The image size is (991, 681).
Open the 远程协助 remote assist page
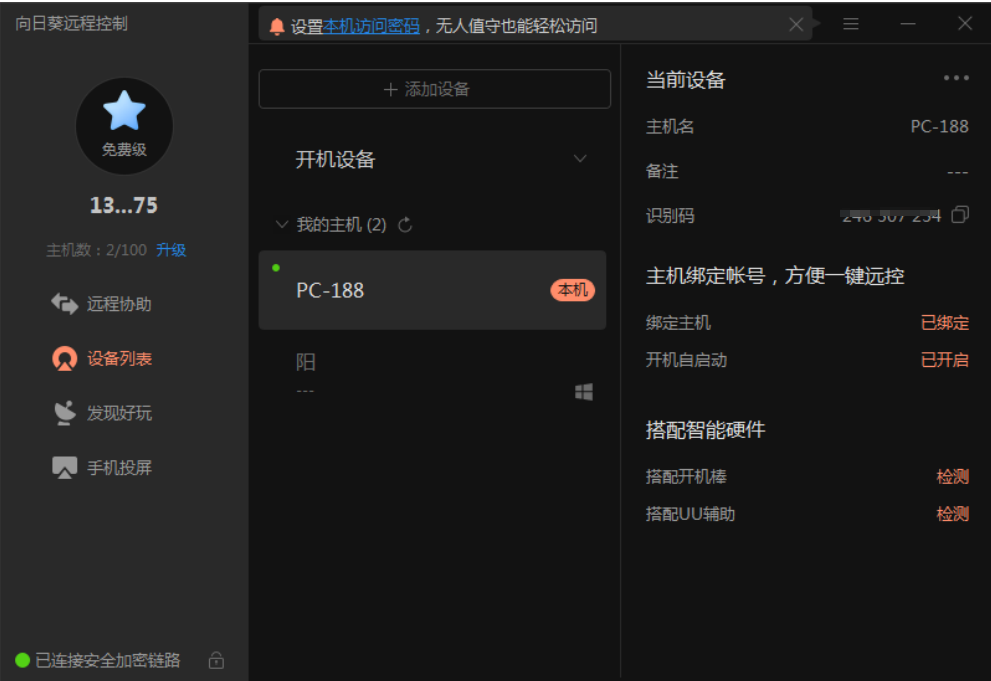pyautogui.click(x=101, y=304)
